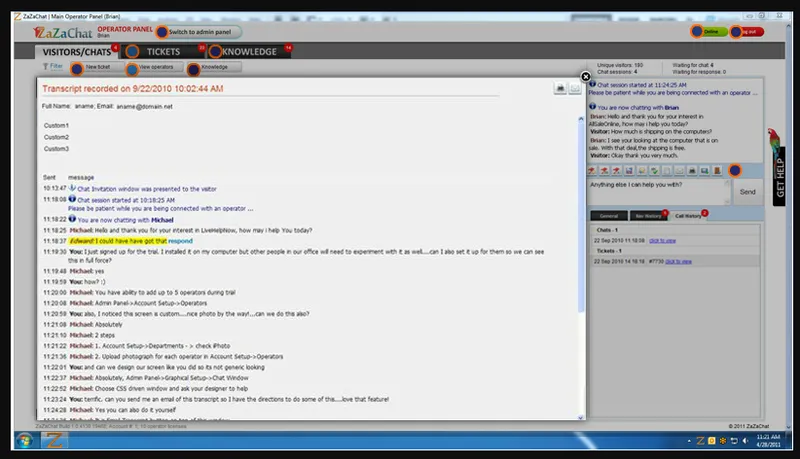Click the printer icon in chat toolbar

[692, 170]
